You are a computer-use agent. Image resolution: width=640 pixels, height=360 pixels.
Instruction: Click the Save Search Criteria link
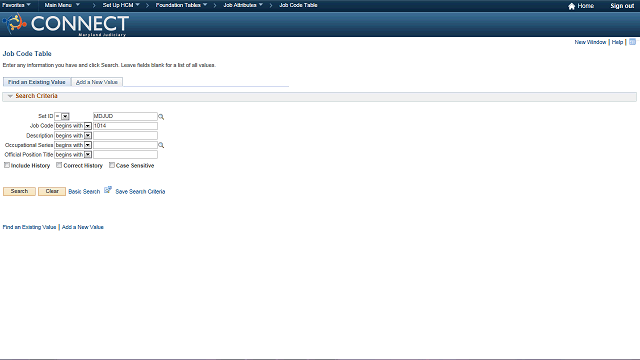[x=140, y=191]
